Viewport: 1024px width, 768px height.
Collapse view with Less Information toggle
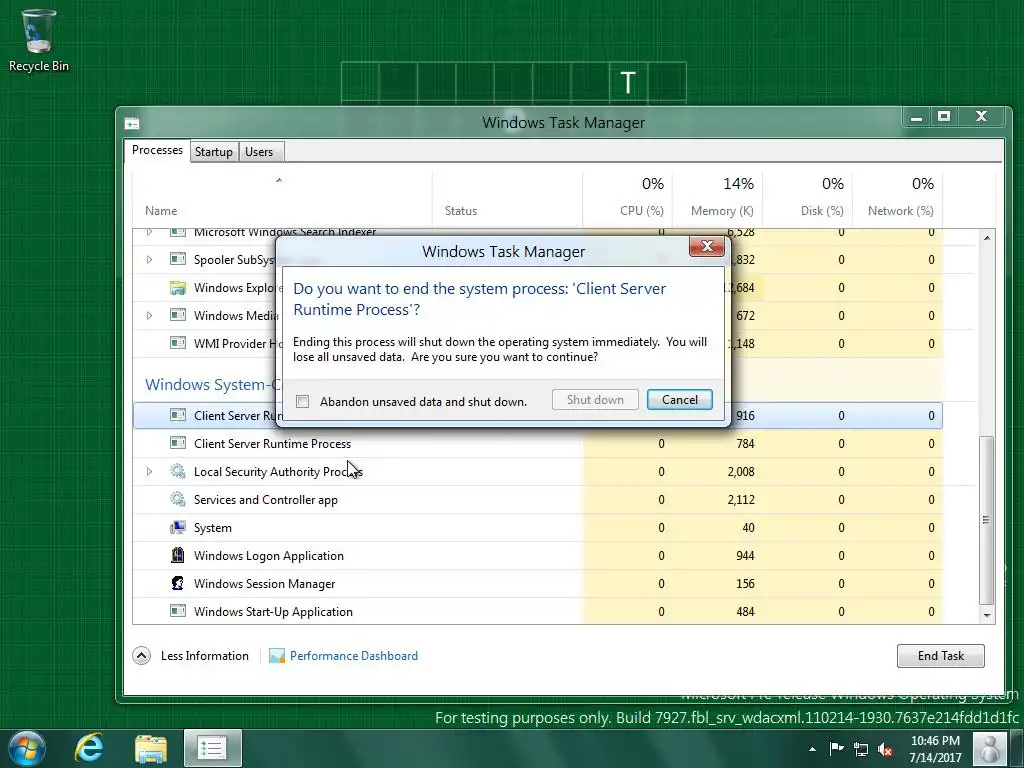pyautogui.click(x=191, y=656)
